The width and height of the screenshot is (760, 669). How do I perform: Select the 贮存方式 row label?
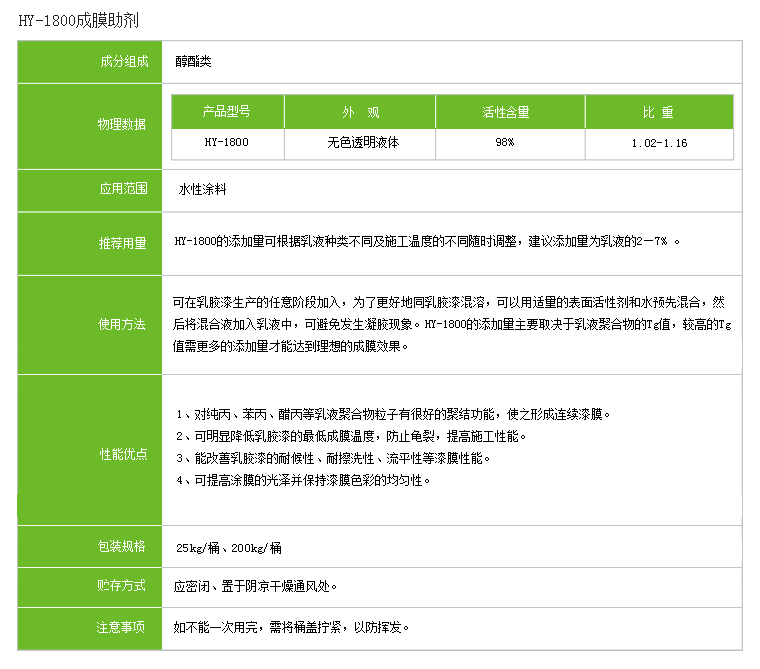point(122,585)
